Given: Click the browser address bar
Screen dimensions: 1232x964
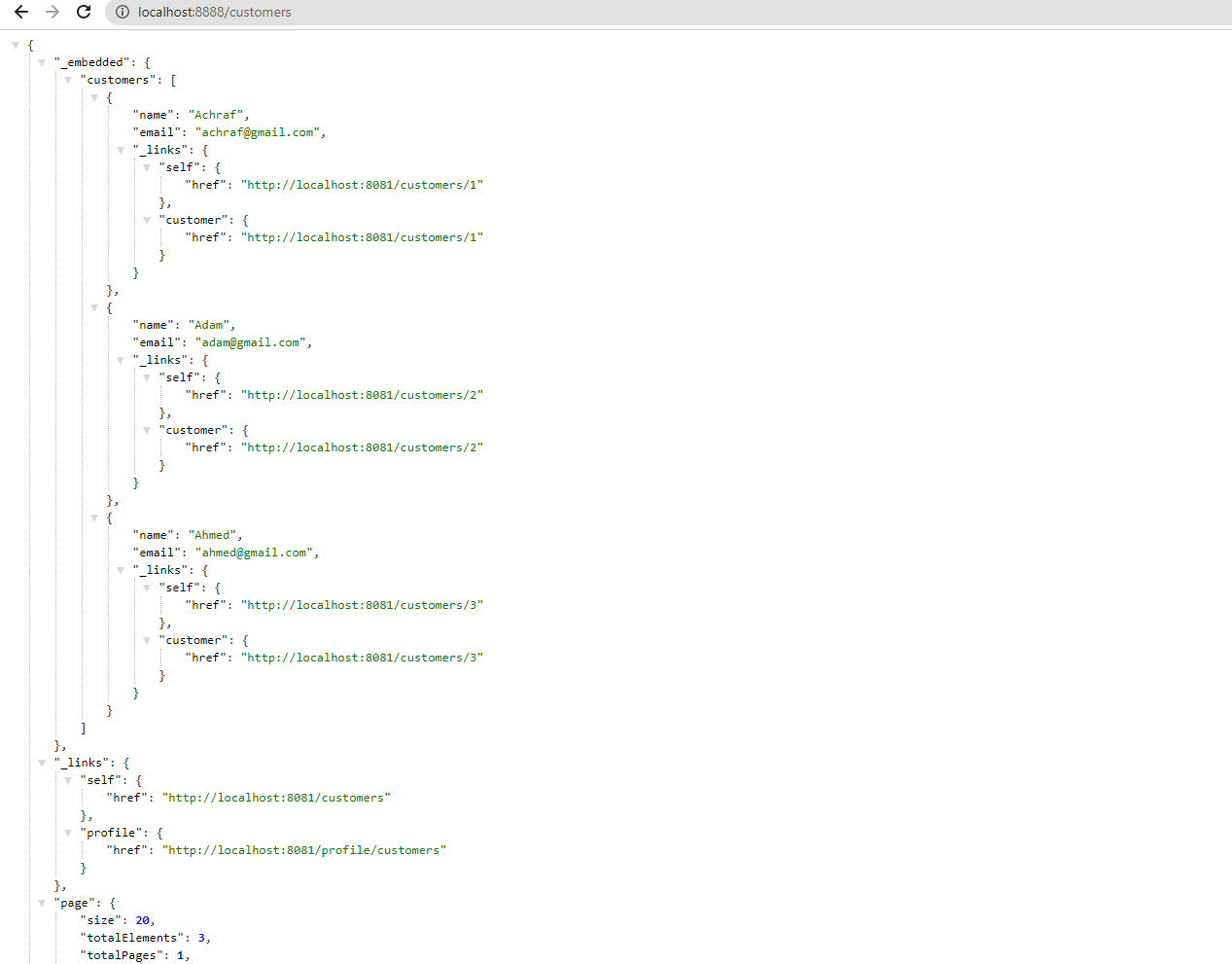Looking at the screenshot, I should [x=389, y=12].
